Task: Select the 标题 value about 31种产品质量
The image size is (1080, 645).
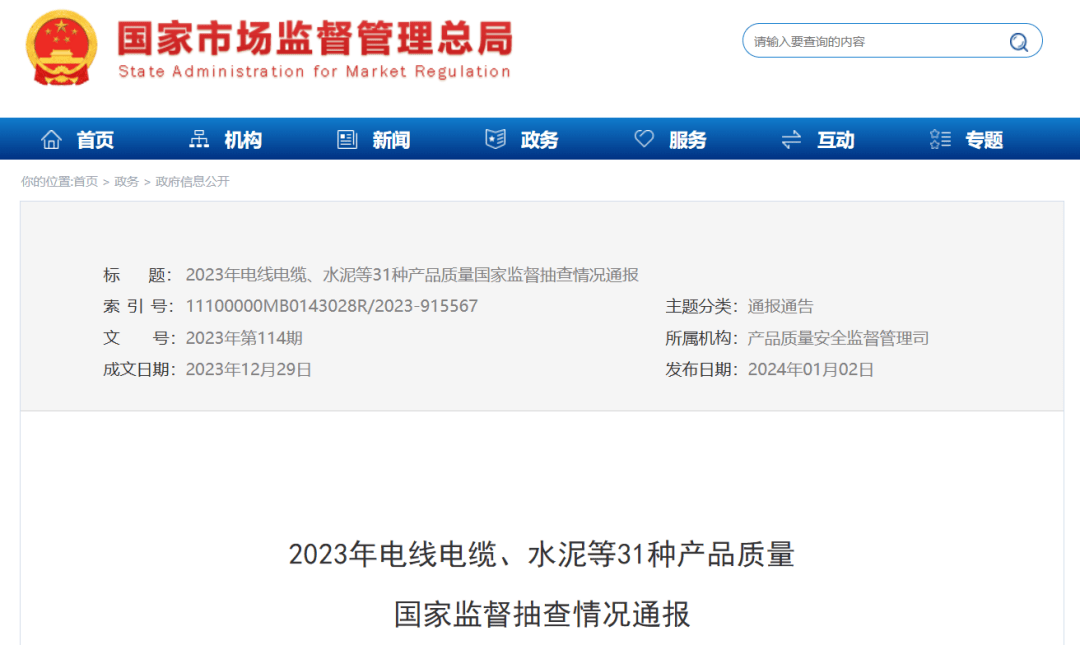Action: point(412,275)
